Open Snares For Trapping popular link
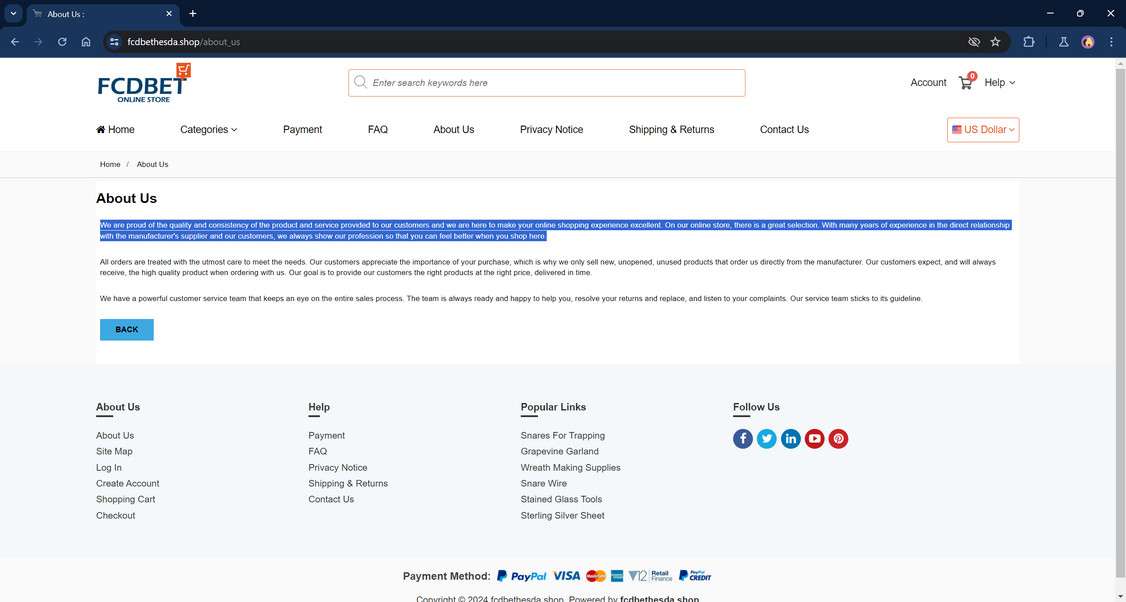 [x=563, y=435]
